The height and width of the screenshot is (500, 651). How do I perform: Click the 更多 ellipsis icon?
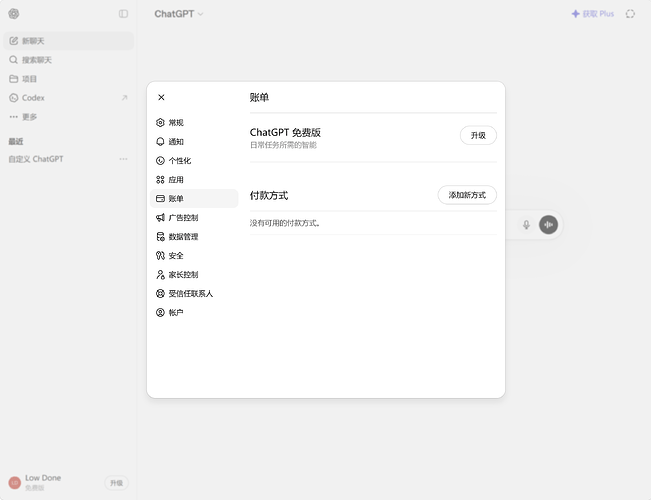click(14, 117)
